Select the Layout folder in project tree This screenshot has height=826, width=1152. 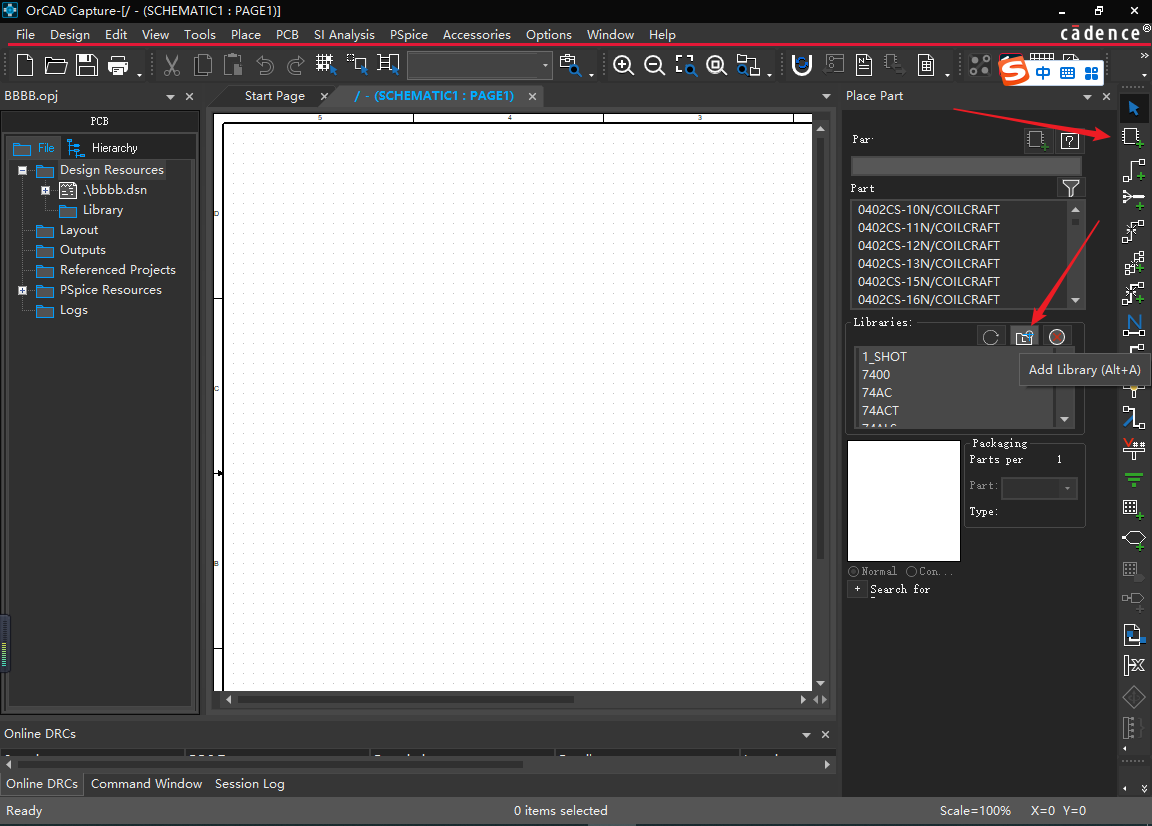[79, 230]
